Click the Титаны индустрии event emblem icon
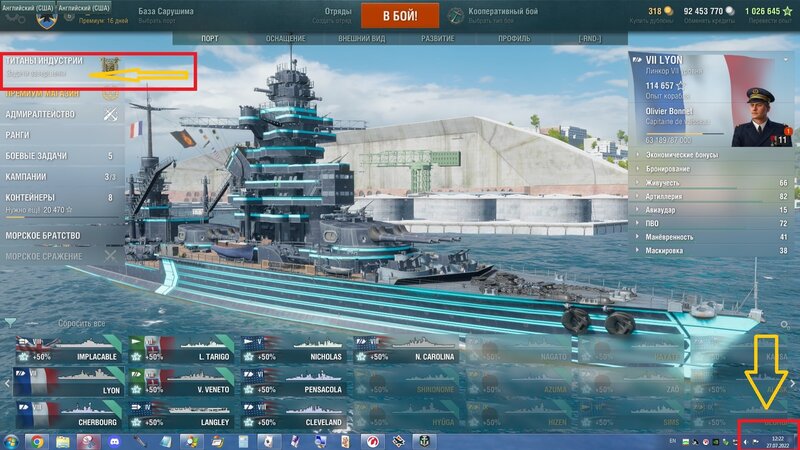Viewport: 800px width, 450px height. [110, 64]
